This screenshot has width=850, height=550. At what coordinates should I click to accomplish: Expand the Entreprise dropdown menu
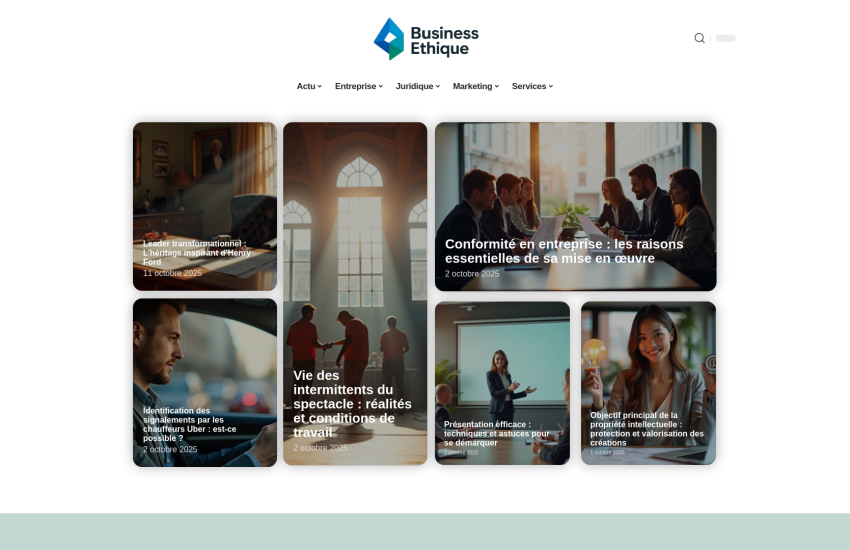click(x=358, y=86)
